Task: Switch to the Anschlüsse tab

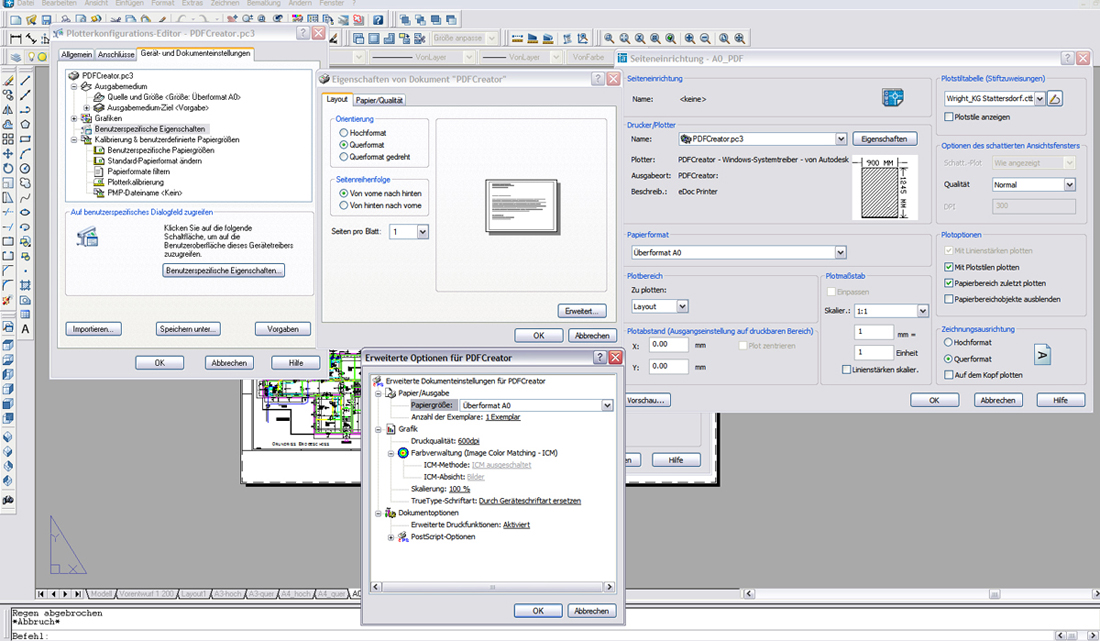Action: [x=116, y=54]
